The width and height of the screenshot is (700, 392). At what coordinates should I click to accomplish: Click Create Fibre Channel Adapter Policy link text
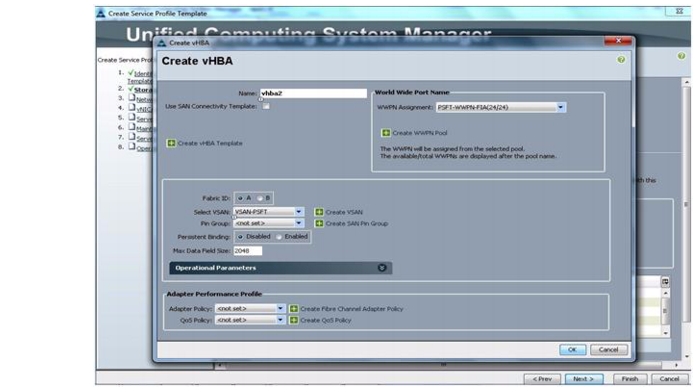pyautogui.click(x=352, y=309)
